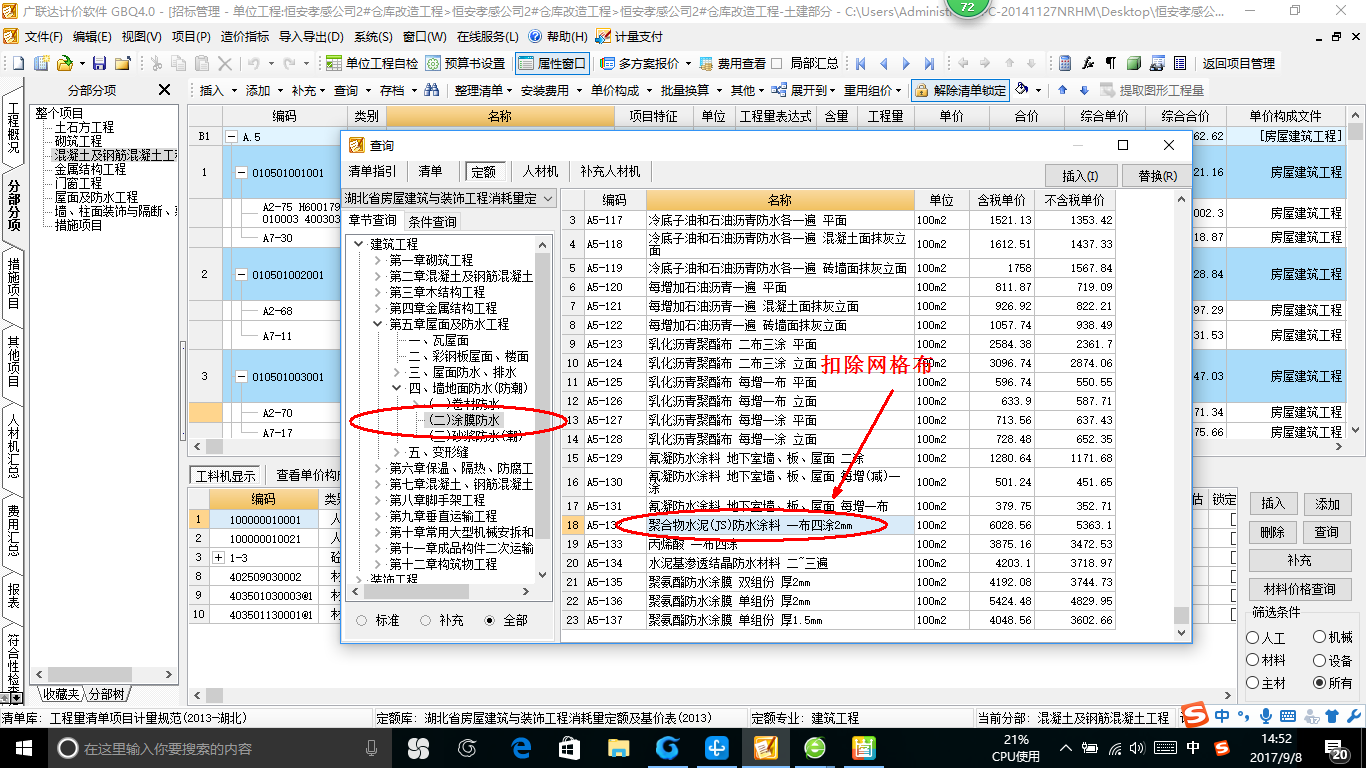Select the 补充 radio button in dialog
This screenshot has width=1366, height=768.
(426, 620)
